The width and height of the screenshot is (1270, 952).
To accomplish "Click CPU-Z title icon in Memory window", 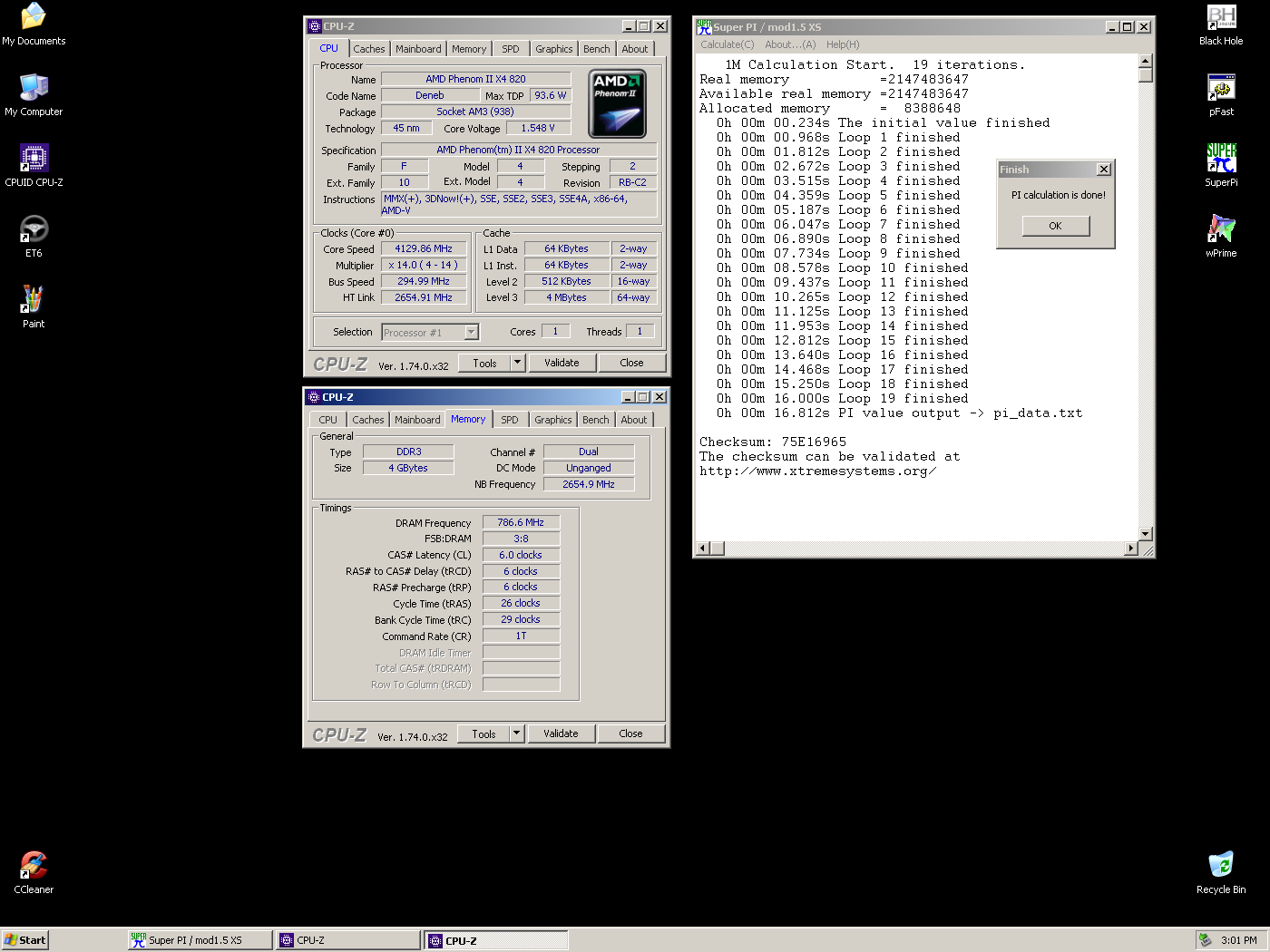I will click(x=314, y=397).
